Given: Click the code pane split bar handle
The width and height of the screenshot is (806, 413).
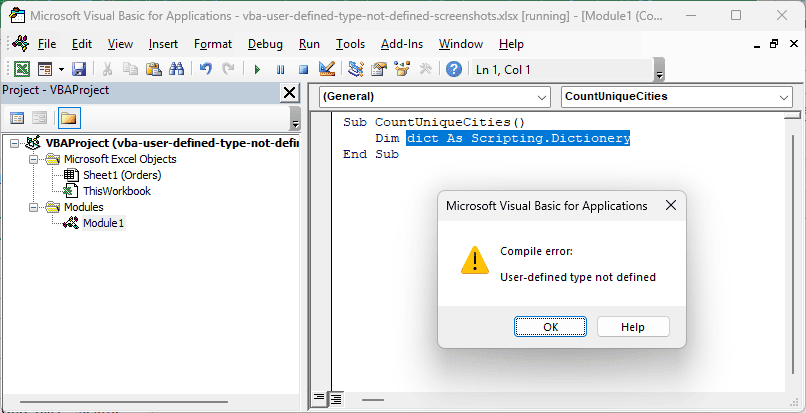Looking at the screenshot, I should (x=792, y=115).
